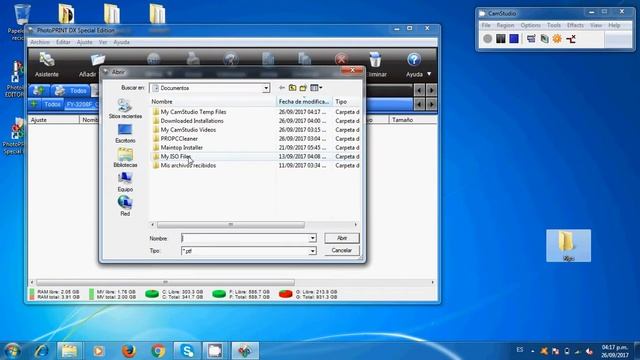Click the Ayuda question mark toolbar icon
The height and width of the screenshot is (360, 640).
(x=413, y=60)
